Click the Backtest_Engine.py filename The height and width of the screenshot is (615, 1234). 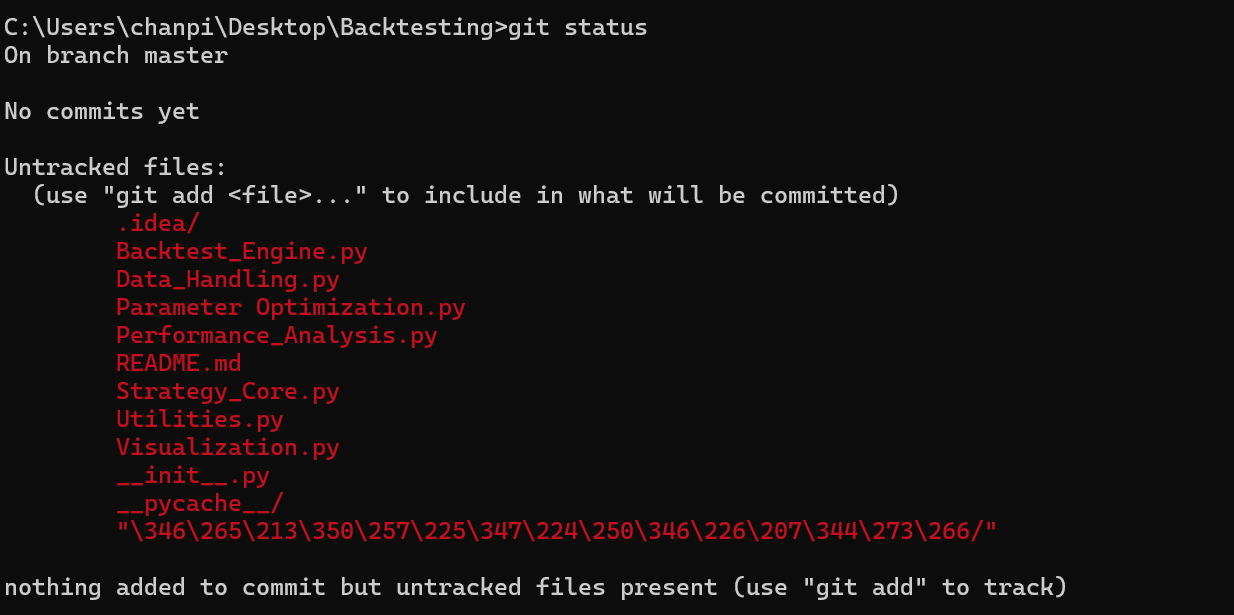tap(241, 251)
